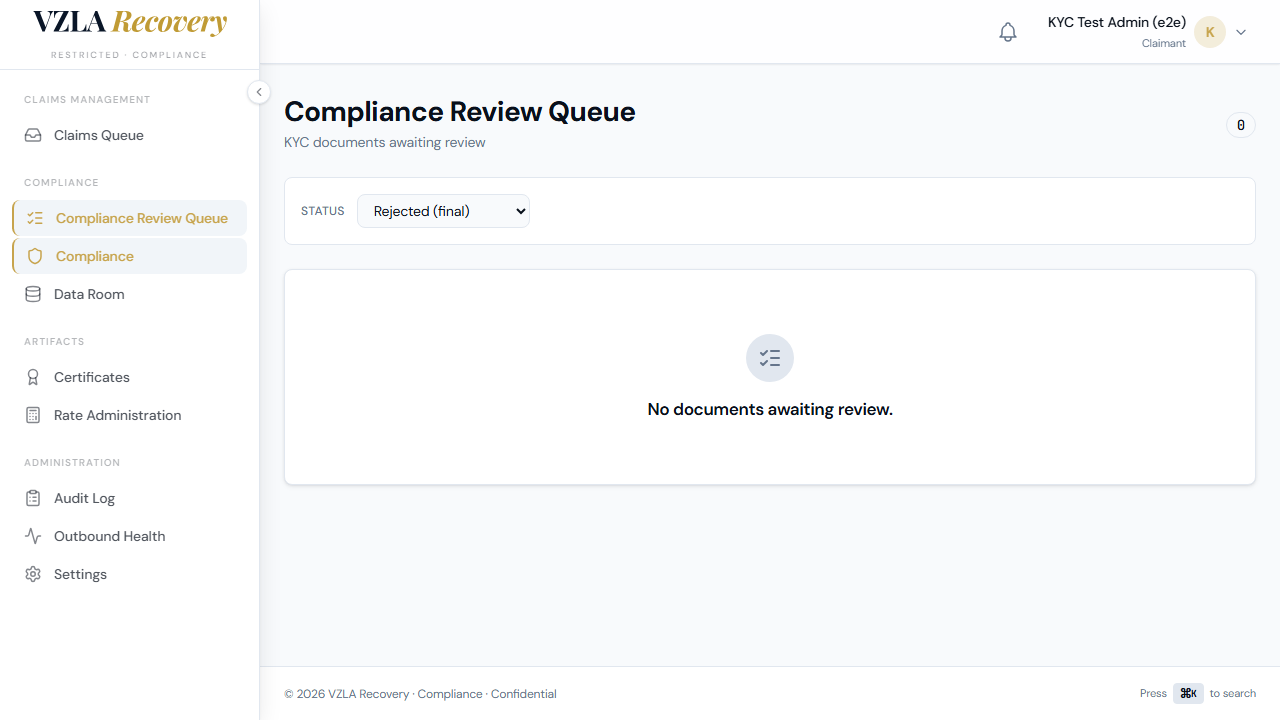This screenshot has height=720, width=1280.
Task: Click the Certificates ribbon icon
Action: click(x=33, y=377)
